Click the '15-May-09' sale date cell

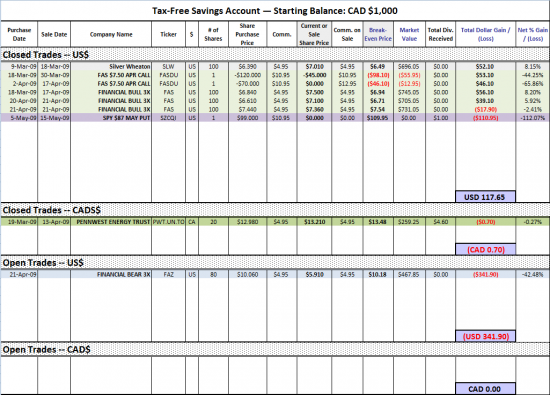(x=54, y=118)
